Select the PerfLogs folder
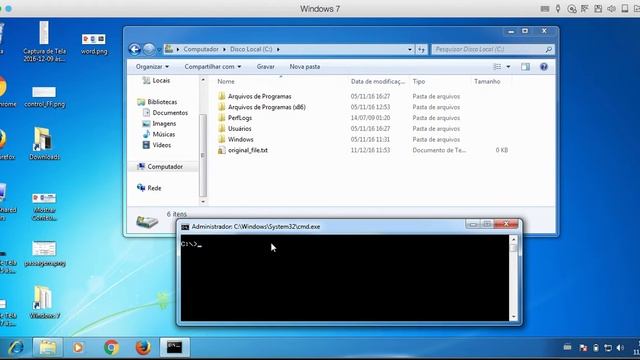Viewport: 640px width, 360px height. [x=240, y=118]
